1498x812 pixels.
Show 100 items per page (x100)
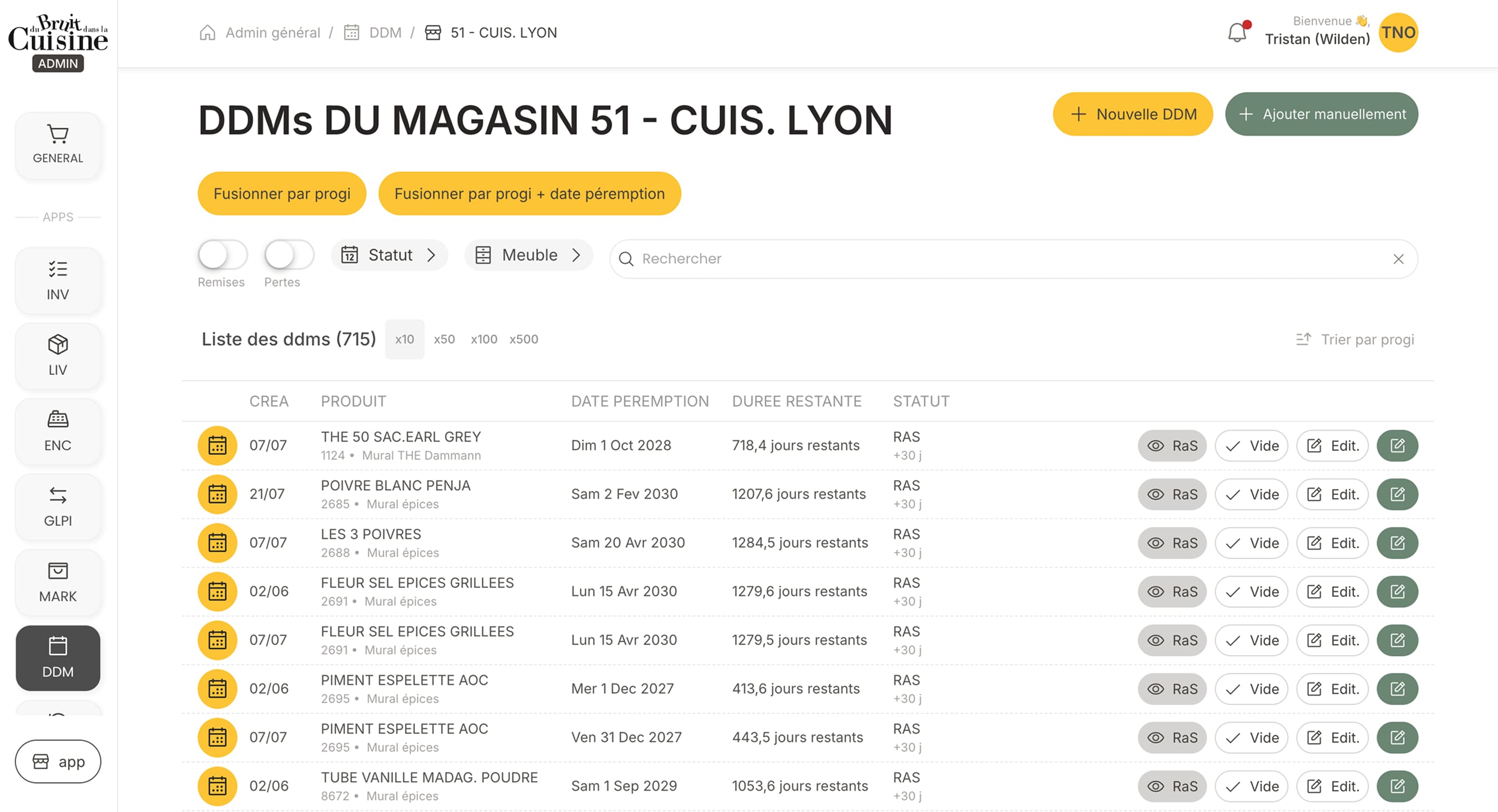pos(484,339)
